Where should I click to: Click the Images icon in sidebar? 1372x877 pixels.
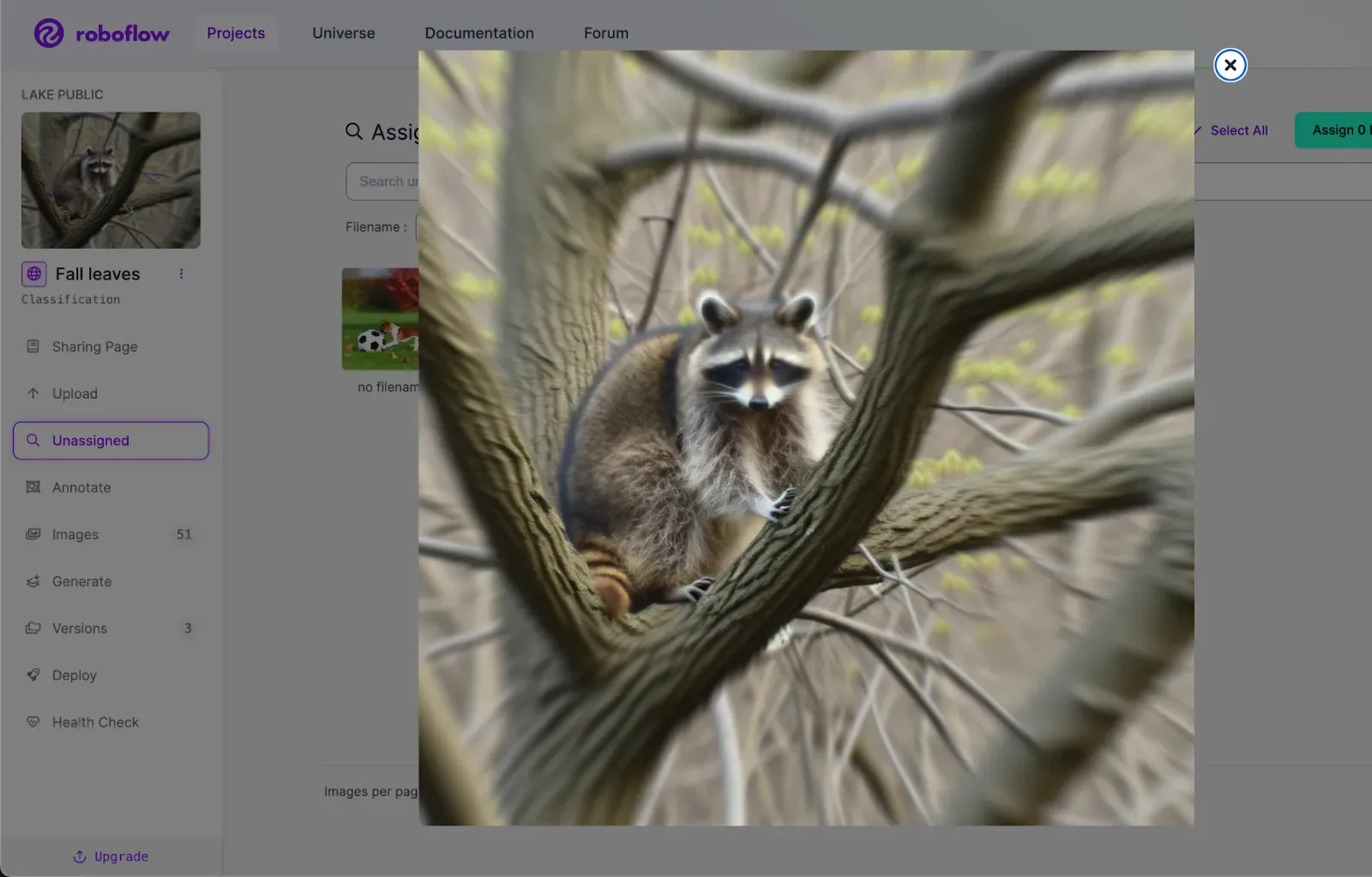tap(33, 534)
